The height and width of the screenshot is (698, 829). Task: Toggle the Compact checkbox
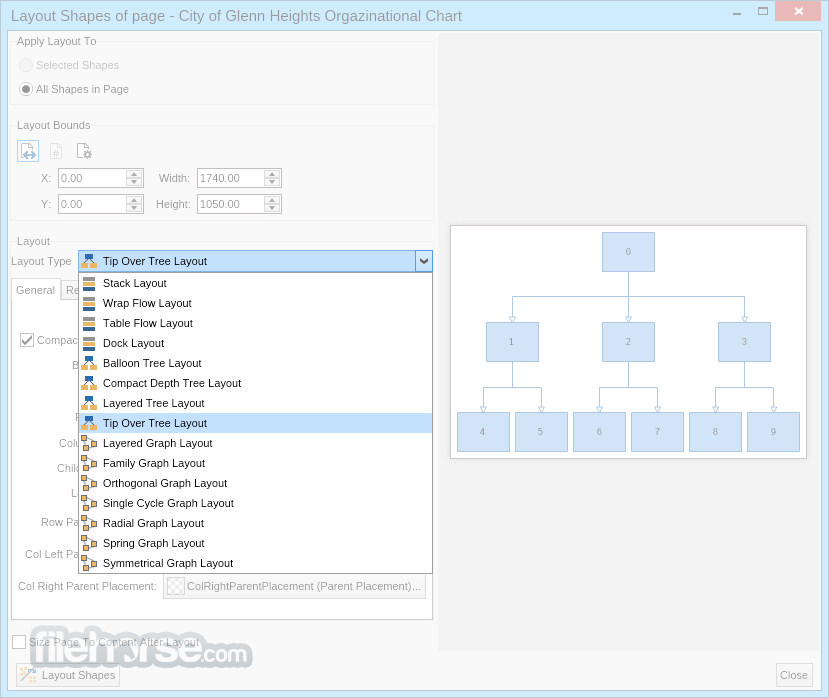[26, 340]
